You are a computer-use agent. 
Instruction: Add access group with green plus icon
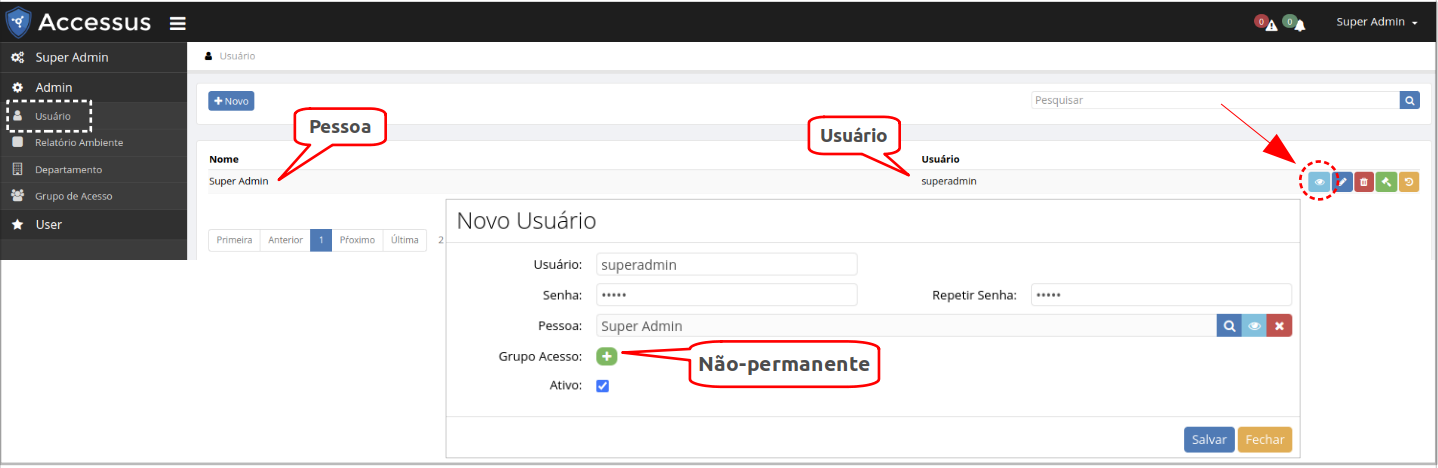(x=607, y=356)
